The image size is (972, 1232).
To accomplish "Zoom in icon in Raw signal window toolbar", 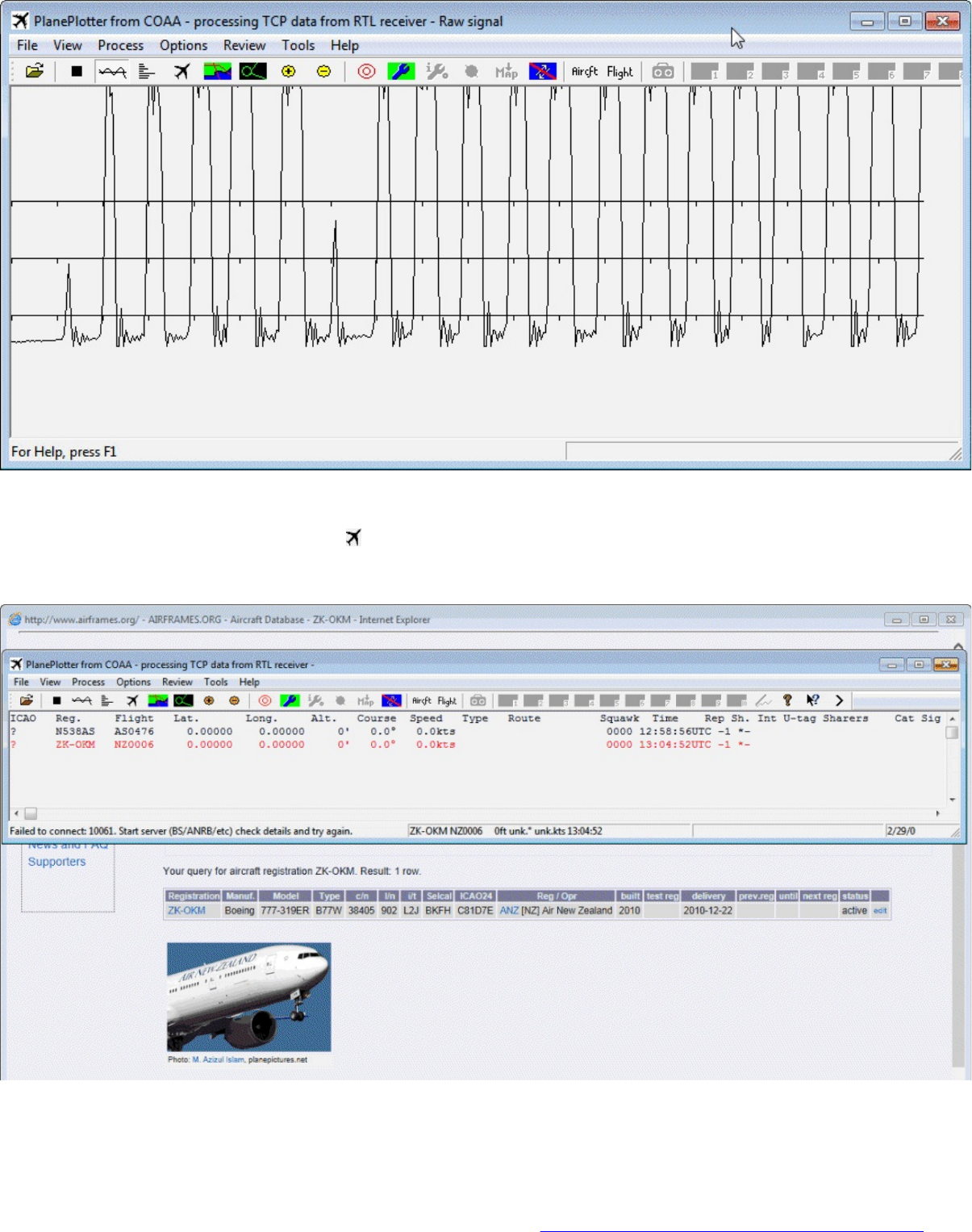I will click(289, 71).
